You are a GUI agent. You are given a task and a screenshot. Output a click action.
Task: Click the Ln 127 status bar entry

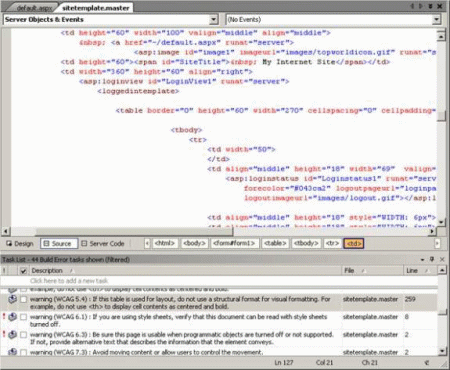(x=284, y=362)
